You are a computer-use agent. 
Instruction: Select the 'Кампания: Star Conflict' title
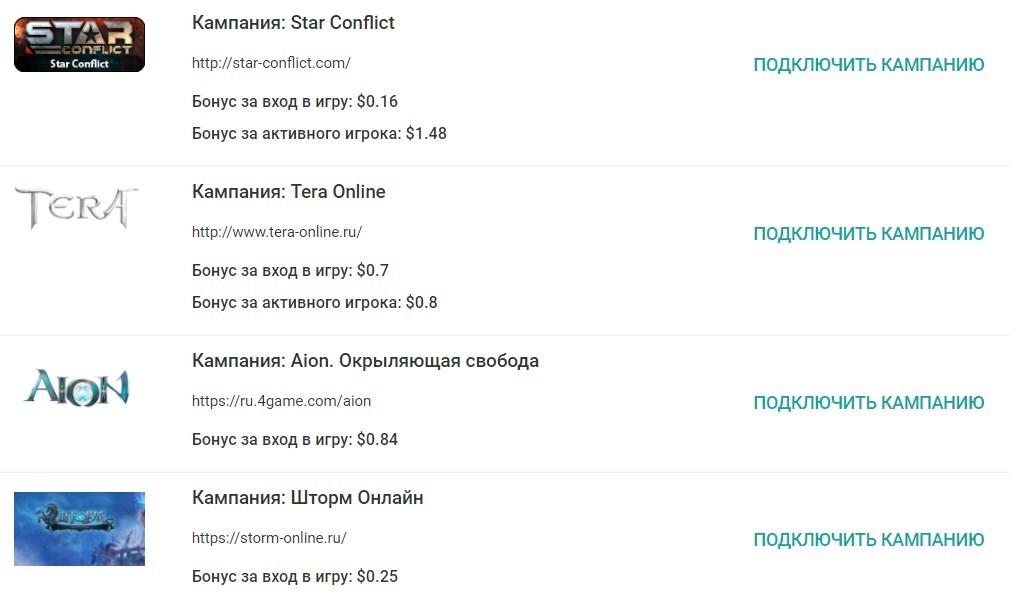(293, 23)
